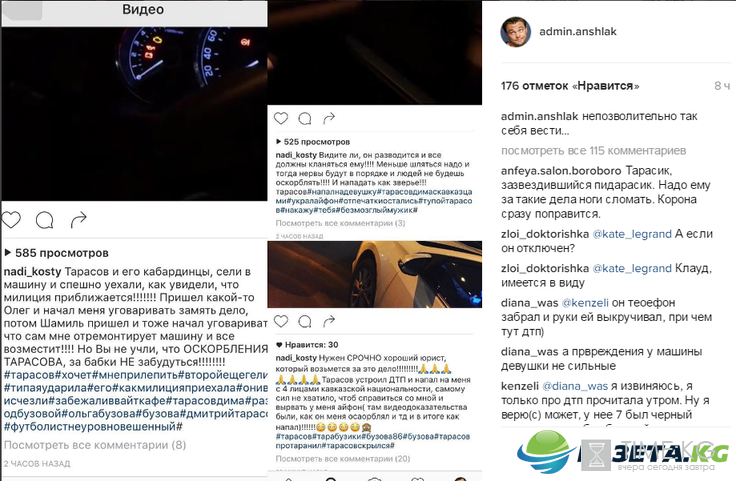Open comment bubble above 525 просмотров

(305, 119)
